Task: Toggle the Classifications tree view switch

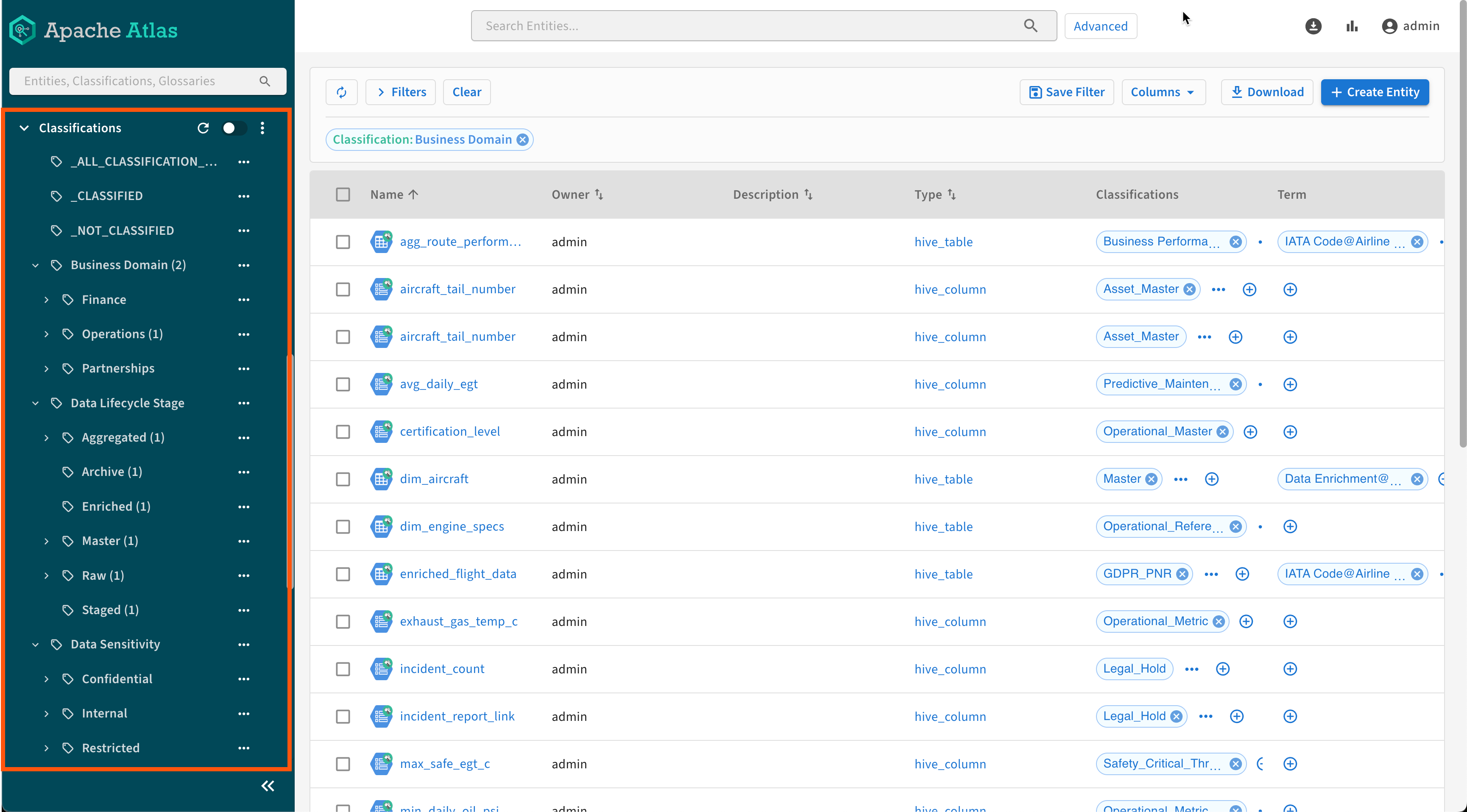Action: point(234,128)
